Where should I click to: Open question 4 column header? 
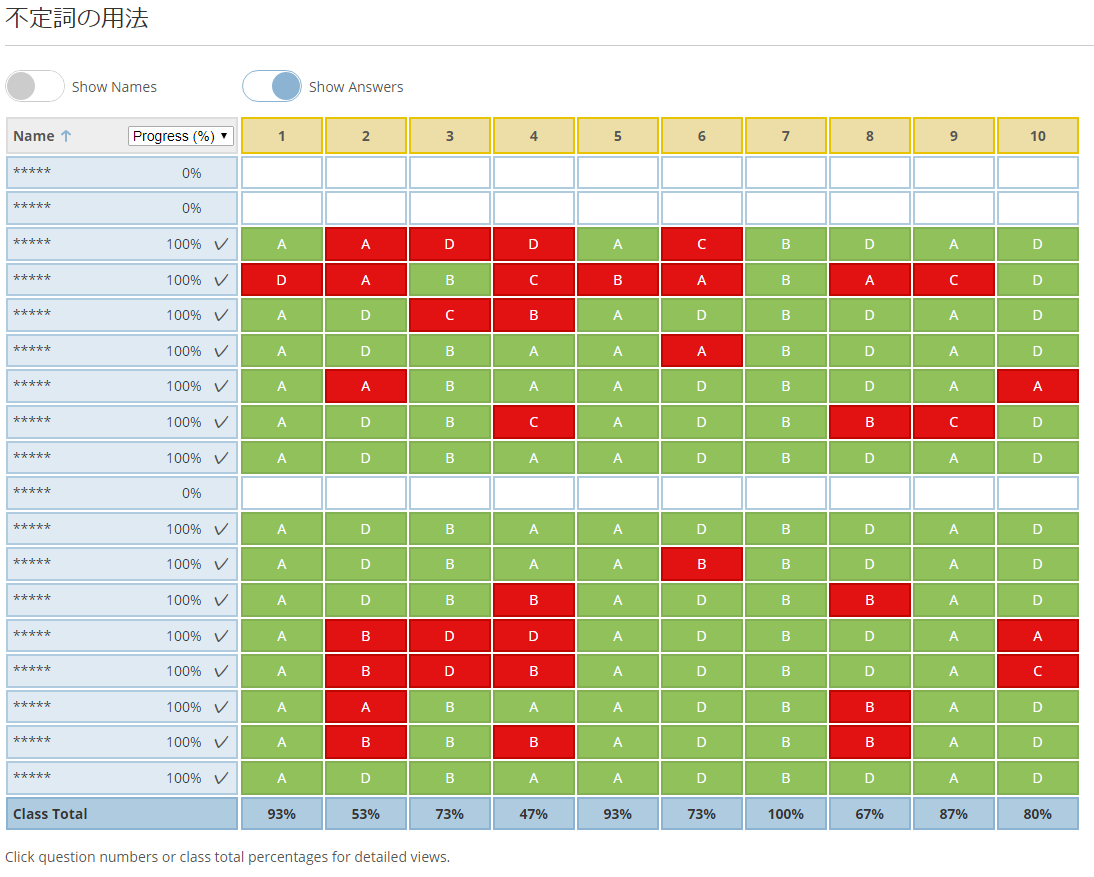click(x=534, y=136)
